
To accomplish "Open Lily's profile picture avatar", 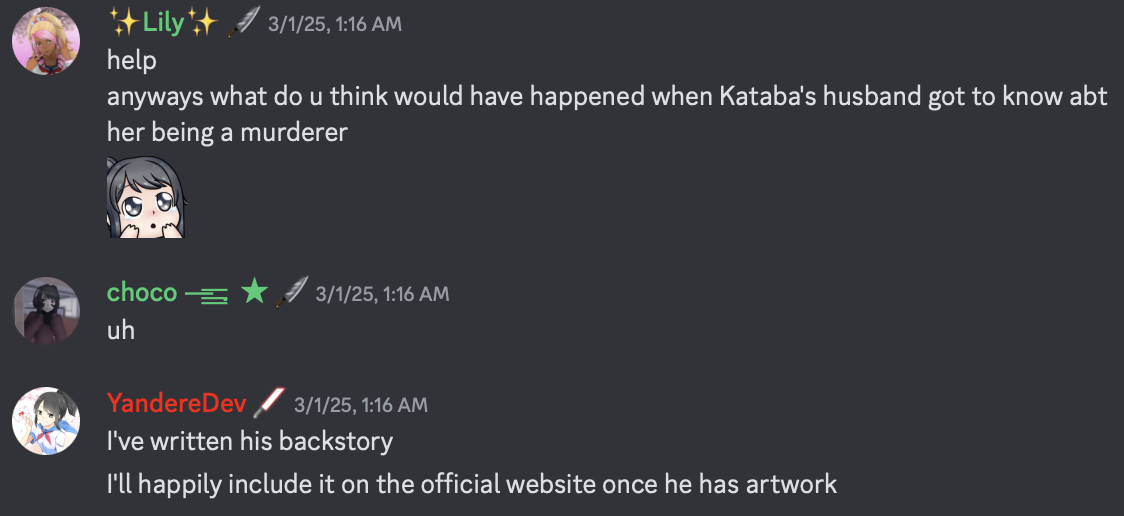I will [46, 41].
